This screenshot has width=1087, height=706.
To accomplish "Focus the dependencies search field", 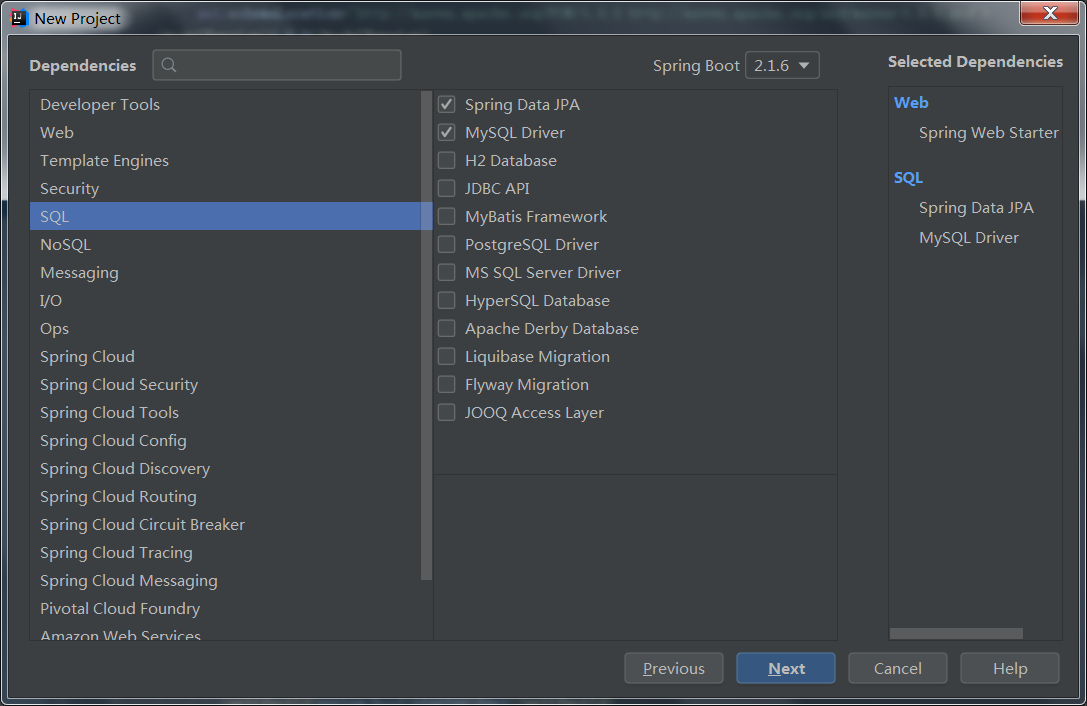I will pyautogui.click(x=277, y=65).
